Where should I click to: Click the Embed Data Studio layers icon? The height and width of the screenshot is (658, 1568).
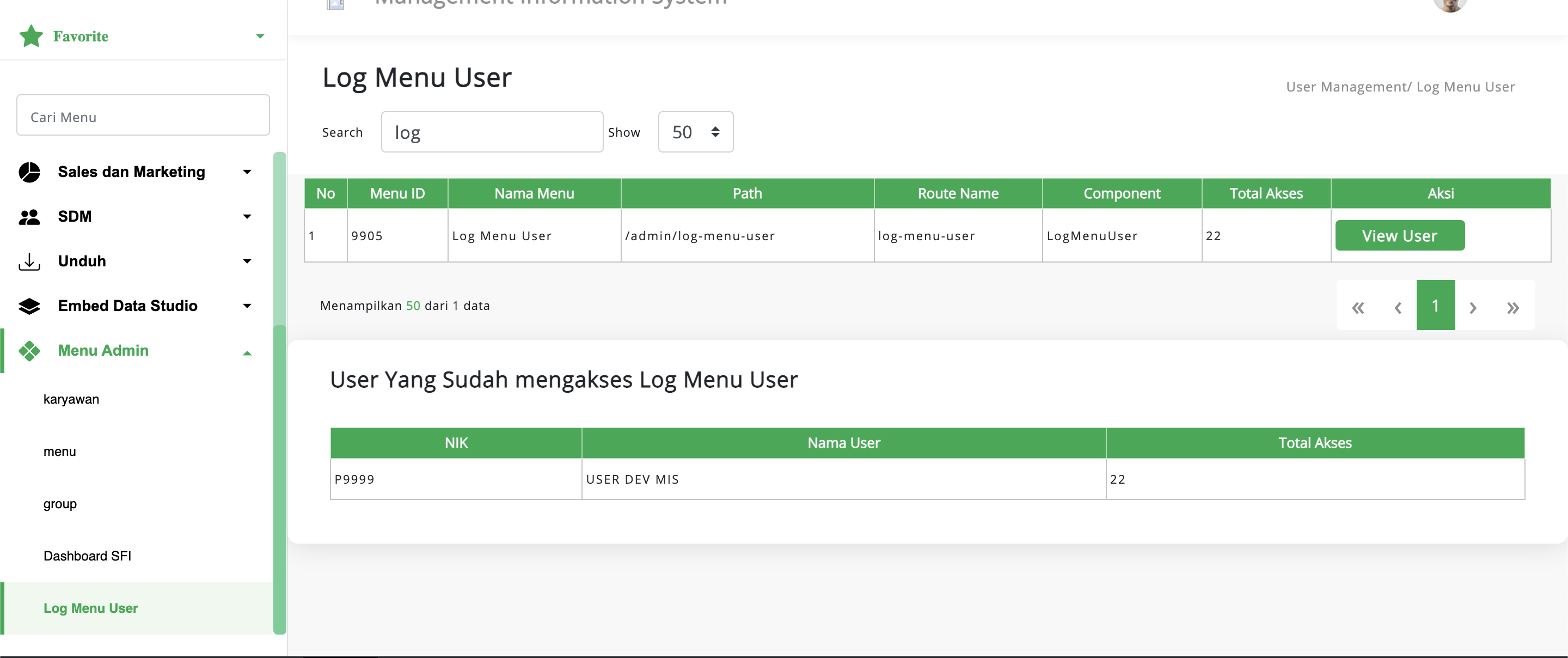pos(29,306)
